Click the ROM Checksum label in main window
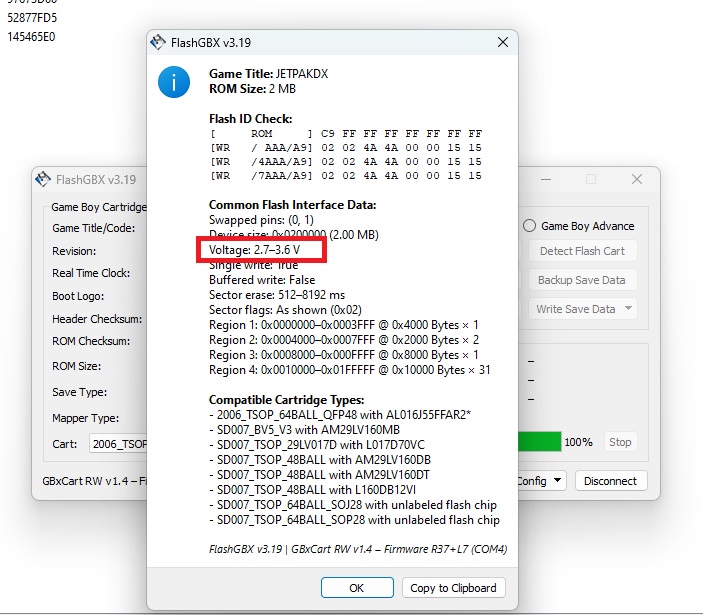The height and width of the screenshot is (615, 703). [91, 341]
